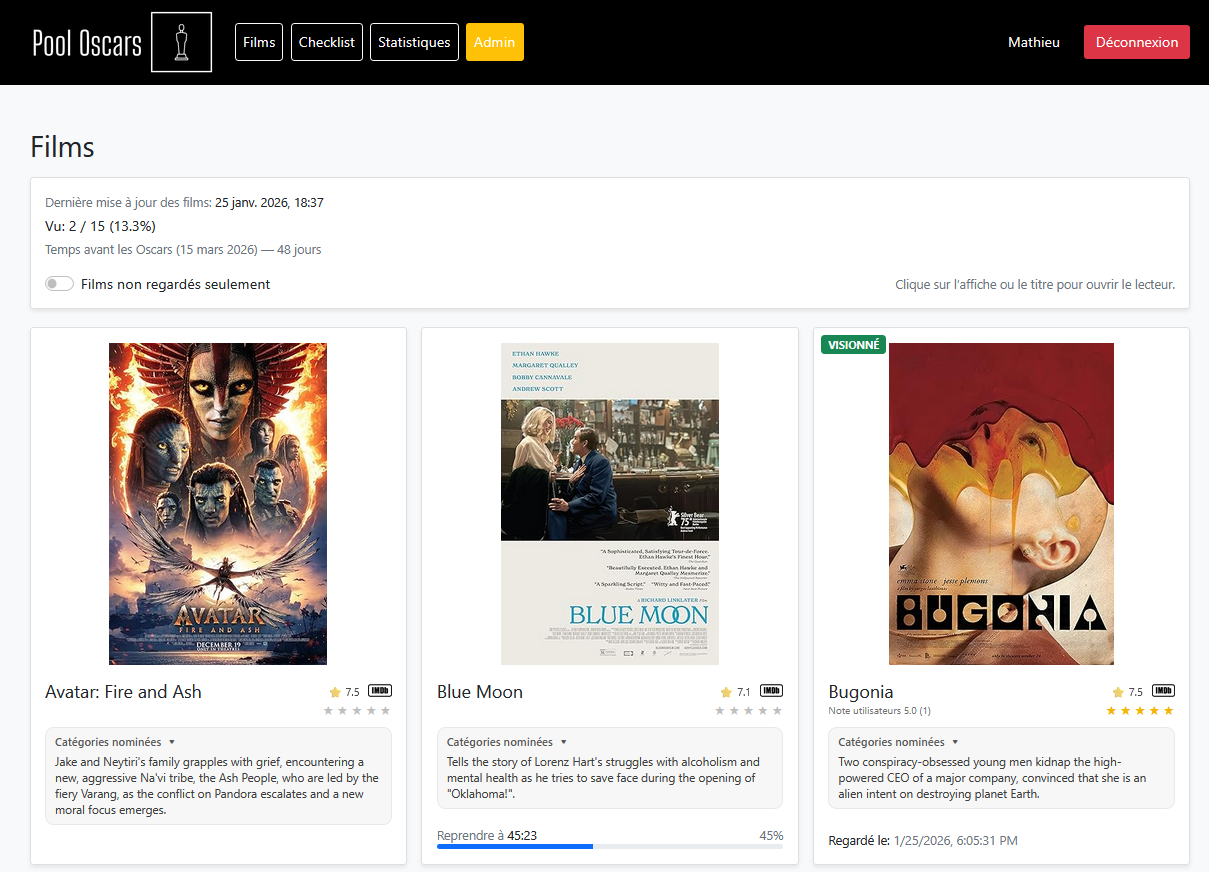
Task: Click the gold star beside Bugonia's 7.5 score
Action: (1118, 692)
